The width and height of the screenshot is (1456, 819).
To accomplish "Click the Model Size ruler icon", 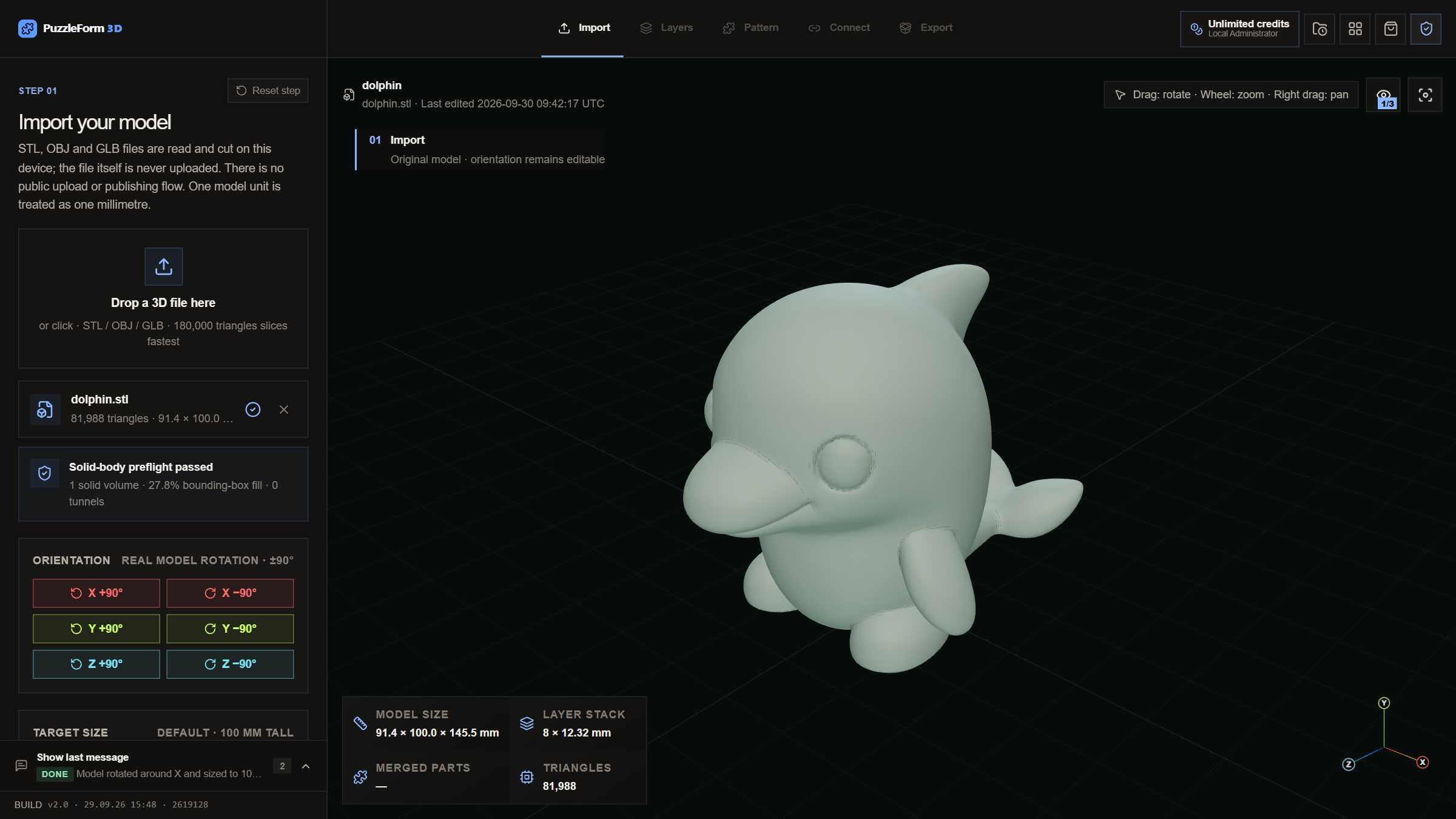I will point(360,723).
